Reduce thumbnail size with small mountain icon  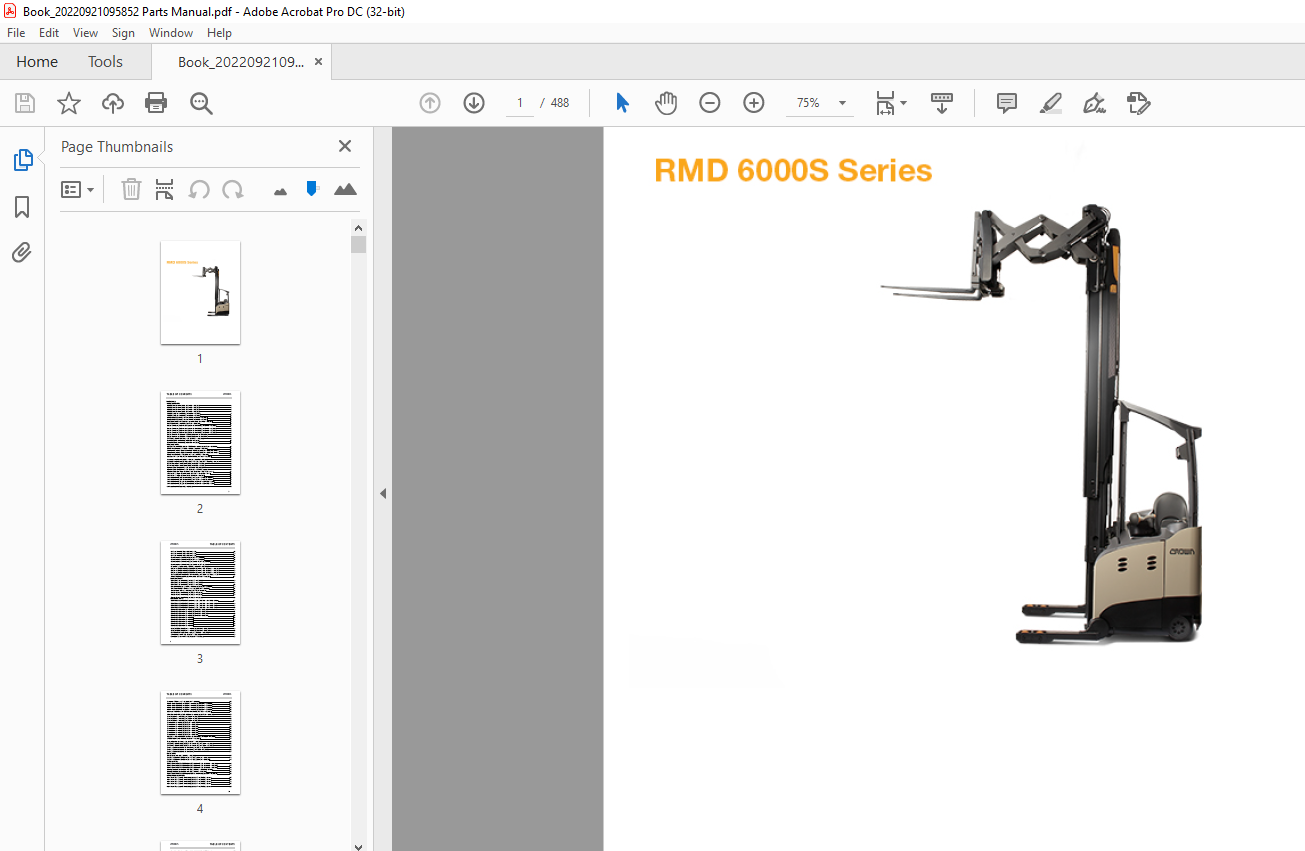pos(280,190)
